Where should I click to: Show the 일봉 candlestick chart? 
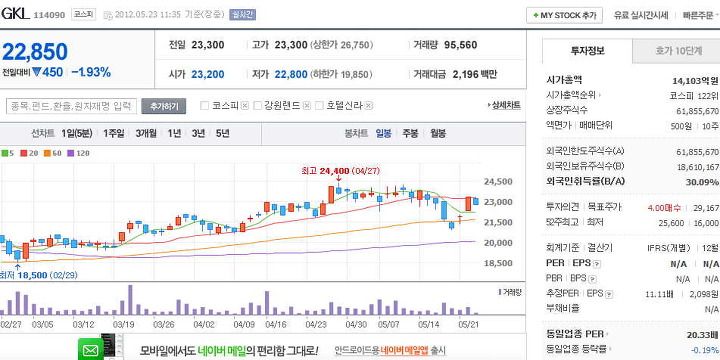pos(383,134)
